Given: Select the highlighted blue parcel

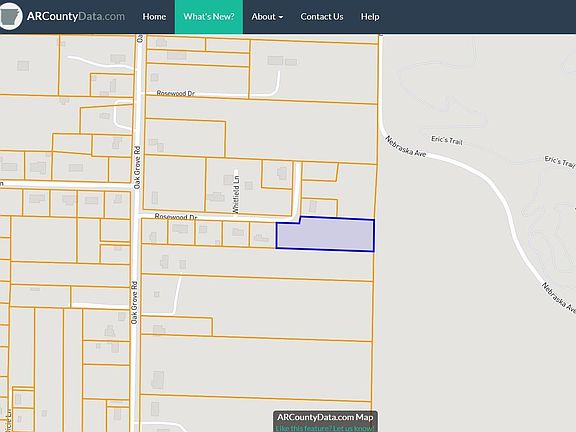Looking at the screenshot, I should click(325, 235).
